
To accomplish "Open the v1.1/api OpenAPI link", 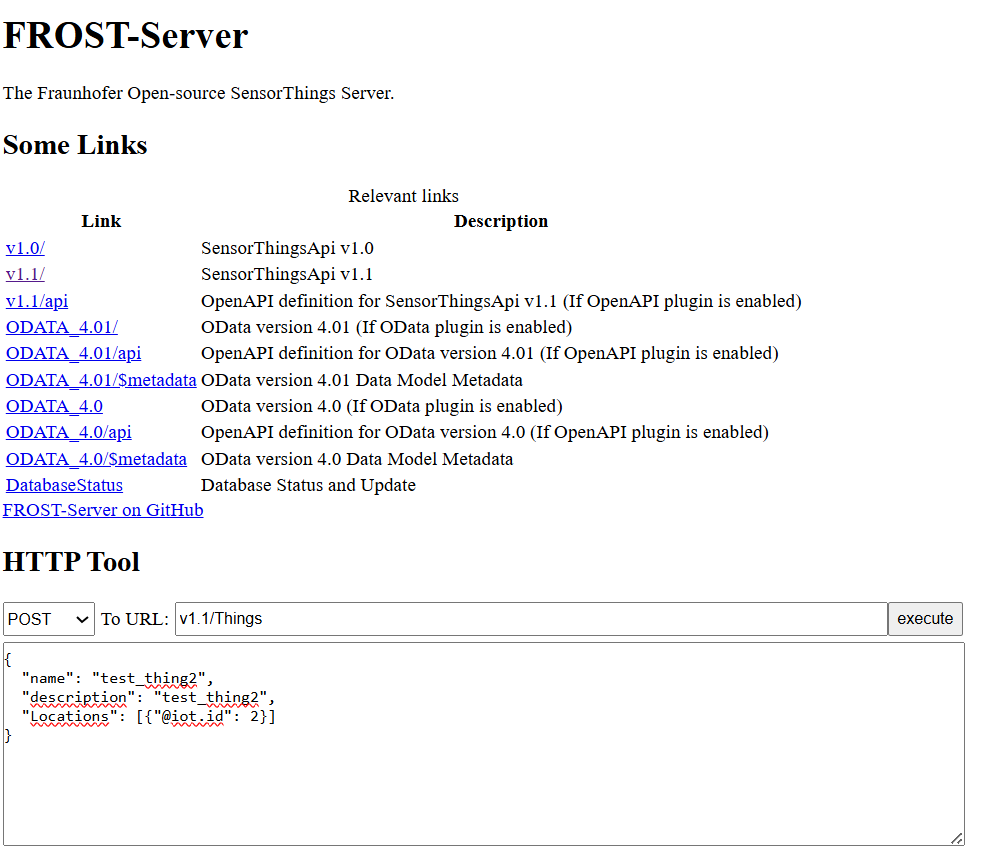I will tap(37, 301).
